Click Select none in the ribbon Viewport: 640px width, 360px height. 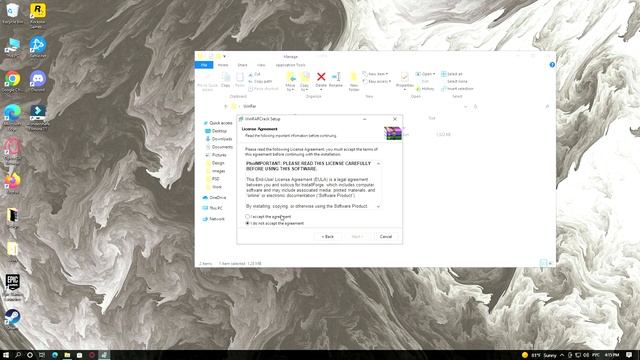(x=454, y=81)
